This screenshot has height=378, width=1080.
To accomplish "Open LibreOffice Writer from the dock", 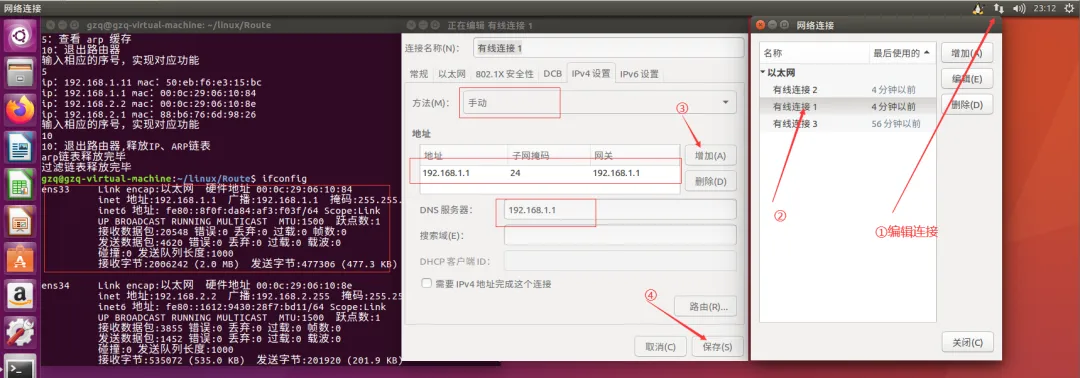I will click(19, 147).
